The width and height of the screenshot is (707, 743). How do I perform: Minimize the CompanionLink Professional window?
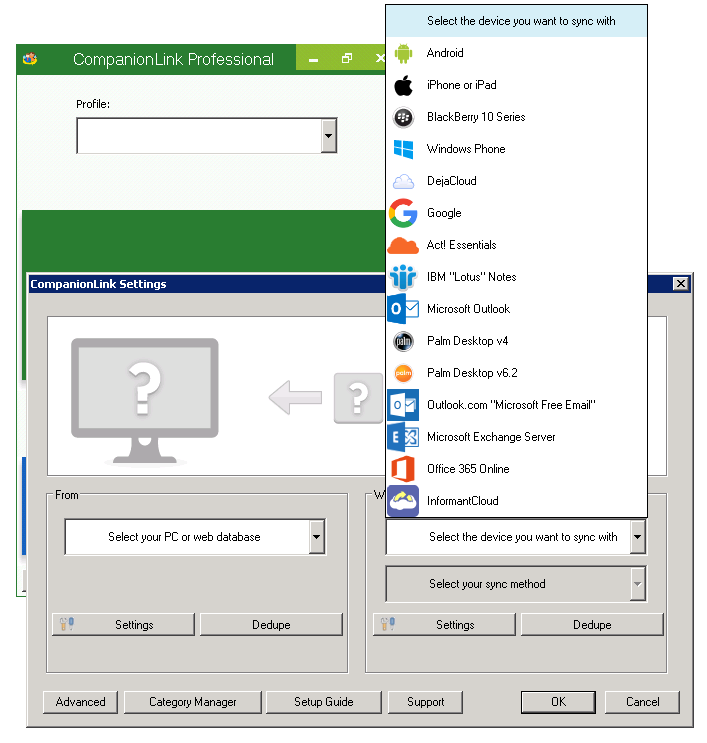point(313,59)
